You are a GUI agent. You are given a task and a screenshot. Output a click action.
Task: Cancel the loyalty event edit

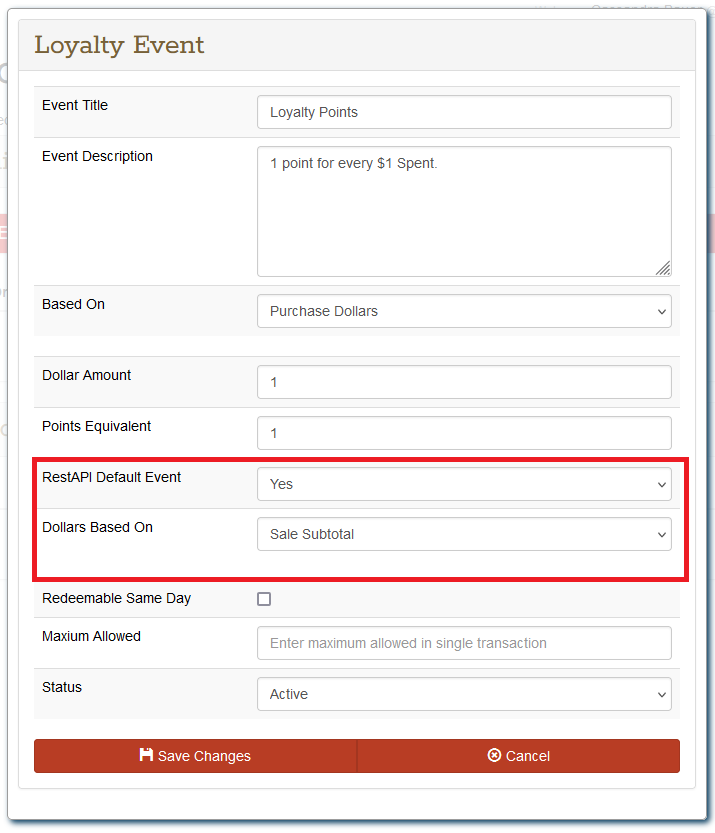tap(518, 756)
